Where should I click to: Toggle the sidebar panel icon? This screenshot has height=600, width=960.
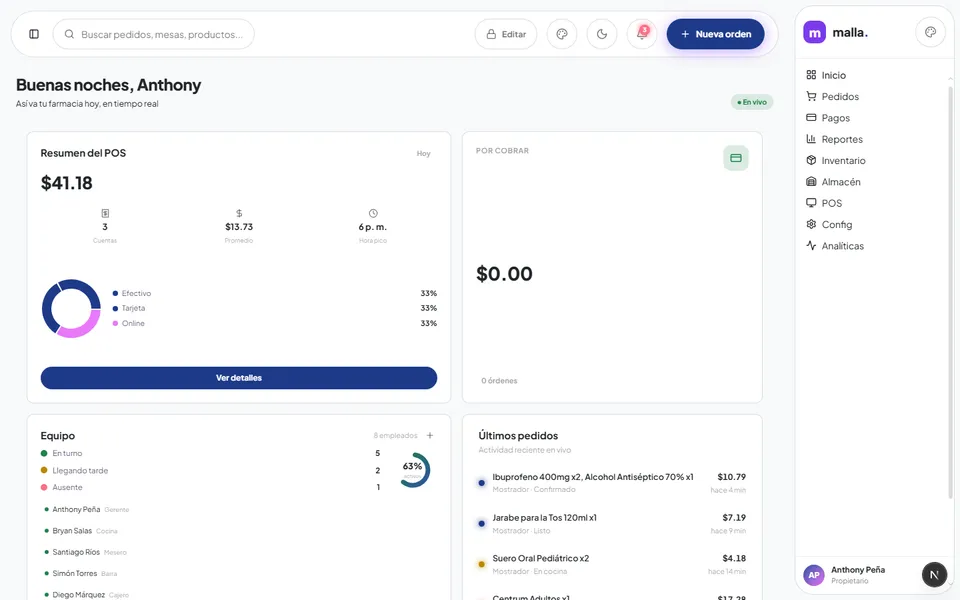point(34,34)
